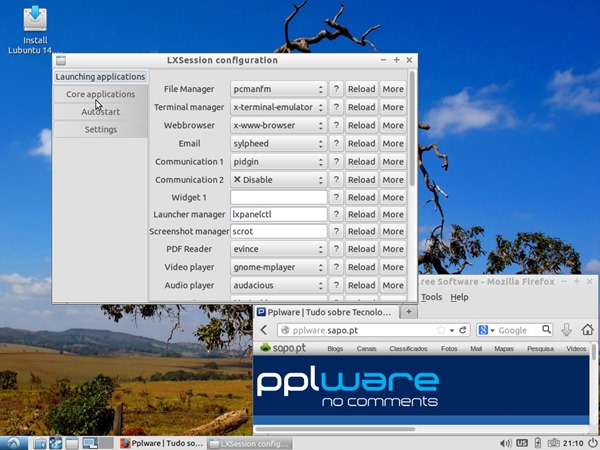The height and width of the screenshot is (450, 600).
Task: Click Firefox back arrow button
Action: point(264,330)
